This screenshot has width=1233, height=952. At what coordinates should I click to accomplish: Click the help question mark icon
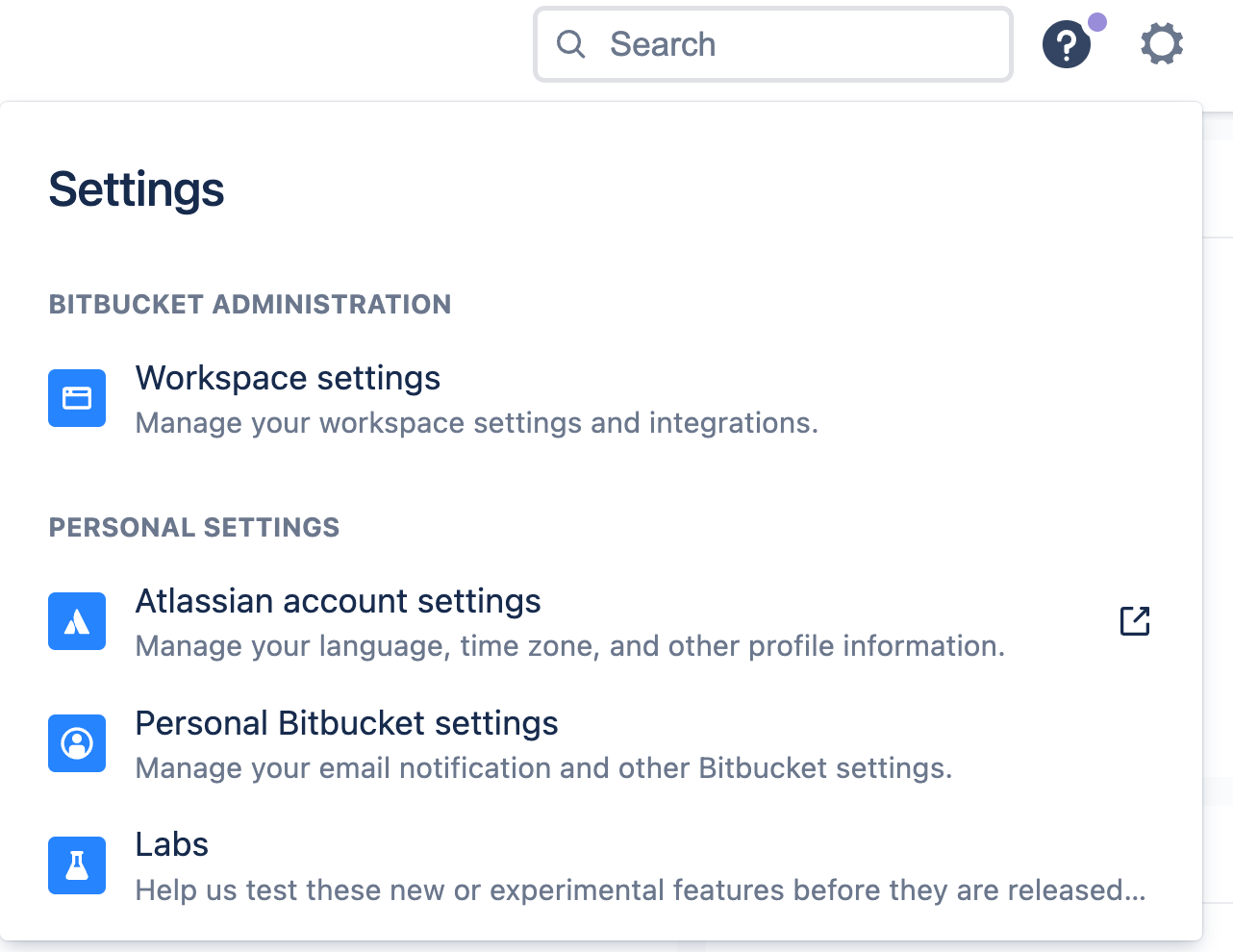[1067, 45]
